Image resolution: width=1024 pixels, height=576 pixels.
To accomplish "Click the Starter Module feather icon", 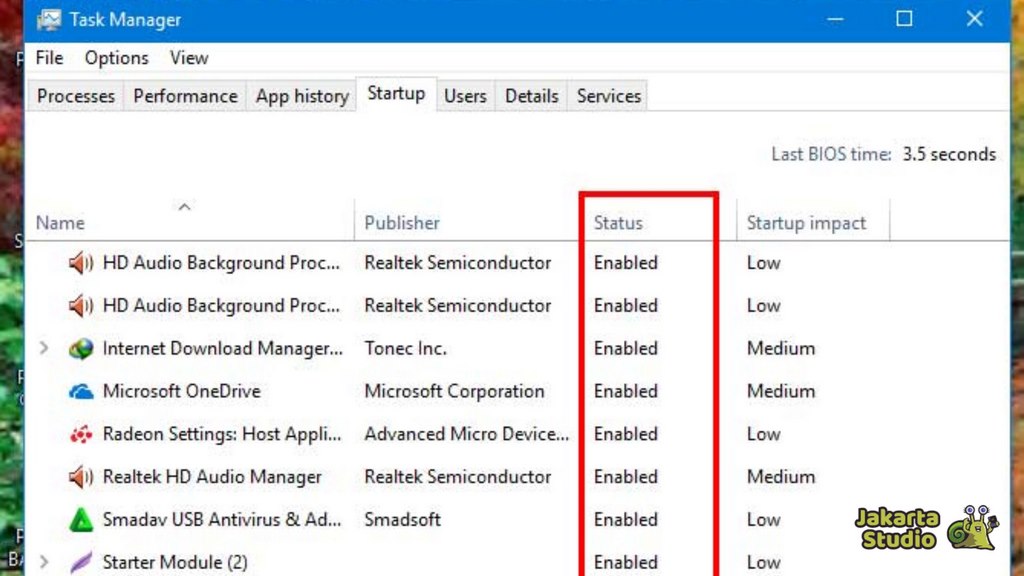I will [81, 562].
